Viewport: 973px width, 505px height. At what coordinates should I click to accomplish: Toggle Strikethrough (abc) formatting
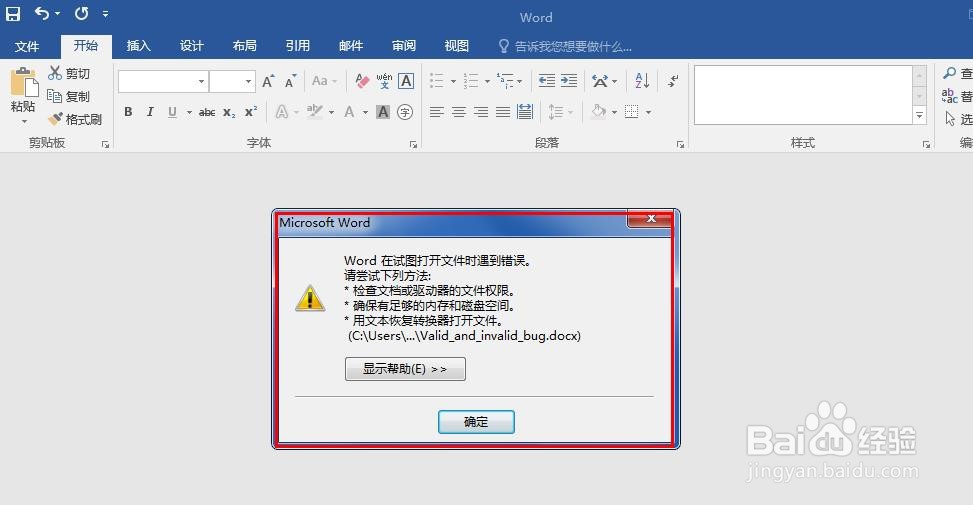point(207,112)
